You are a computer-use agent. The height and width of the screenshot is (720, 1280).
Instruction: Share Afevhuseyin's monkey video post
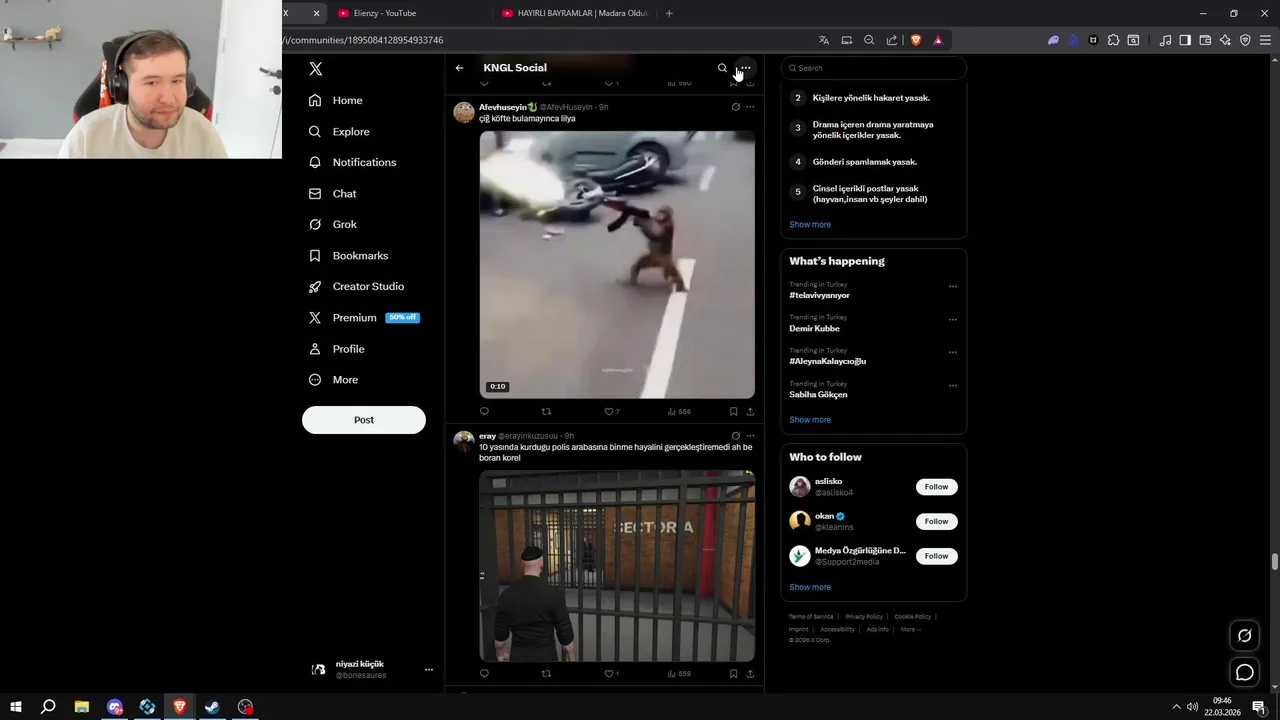point(750,411)
